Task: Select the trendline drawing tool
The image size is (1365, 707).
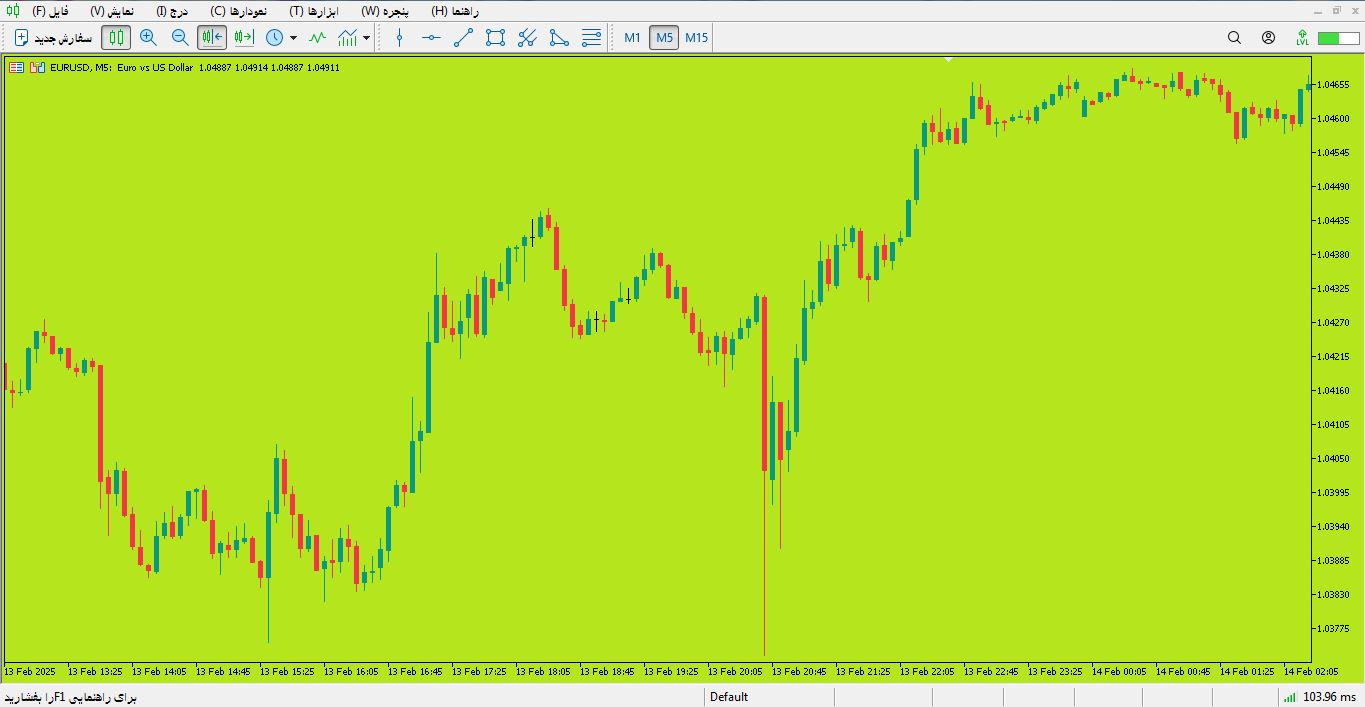Action: 463,38
